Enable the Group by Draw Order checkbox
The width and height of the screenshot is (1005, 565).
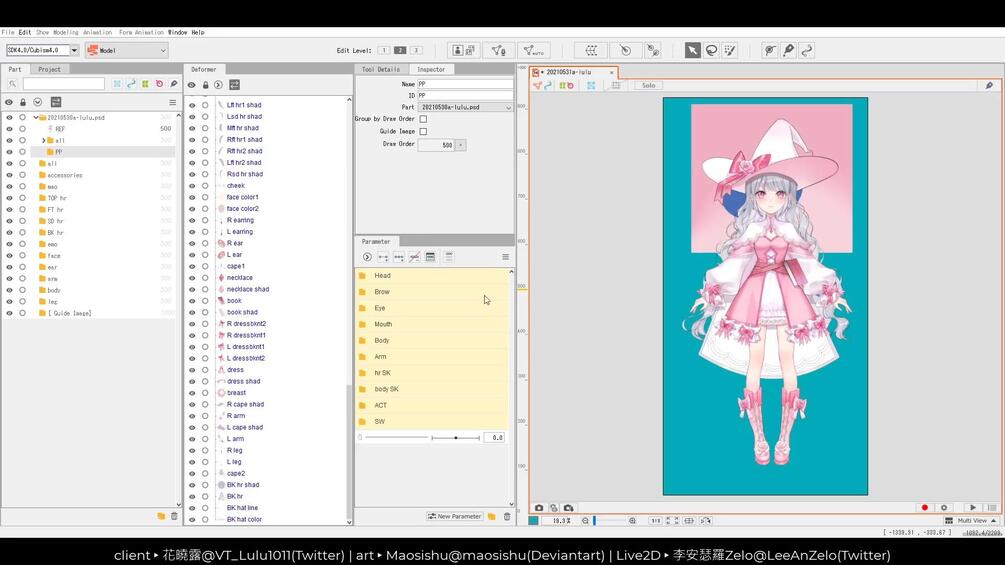click(423, 119)
